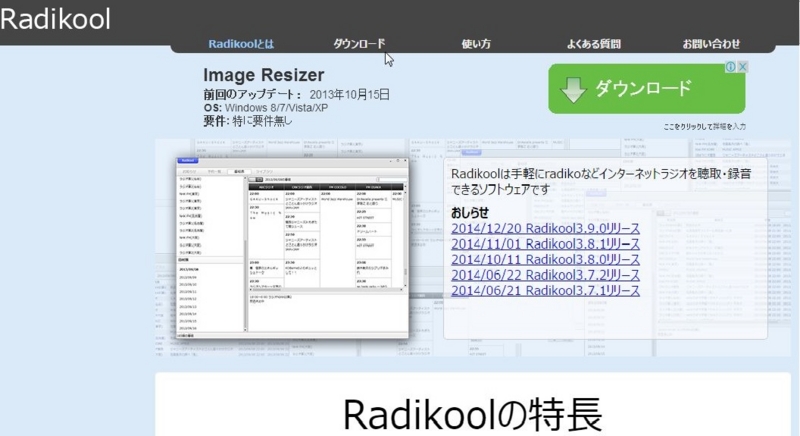Click 要件: 特に要件無し text
This screenshot has height=436, width=800.
(248, 121)
